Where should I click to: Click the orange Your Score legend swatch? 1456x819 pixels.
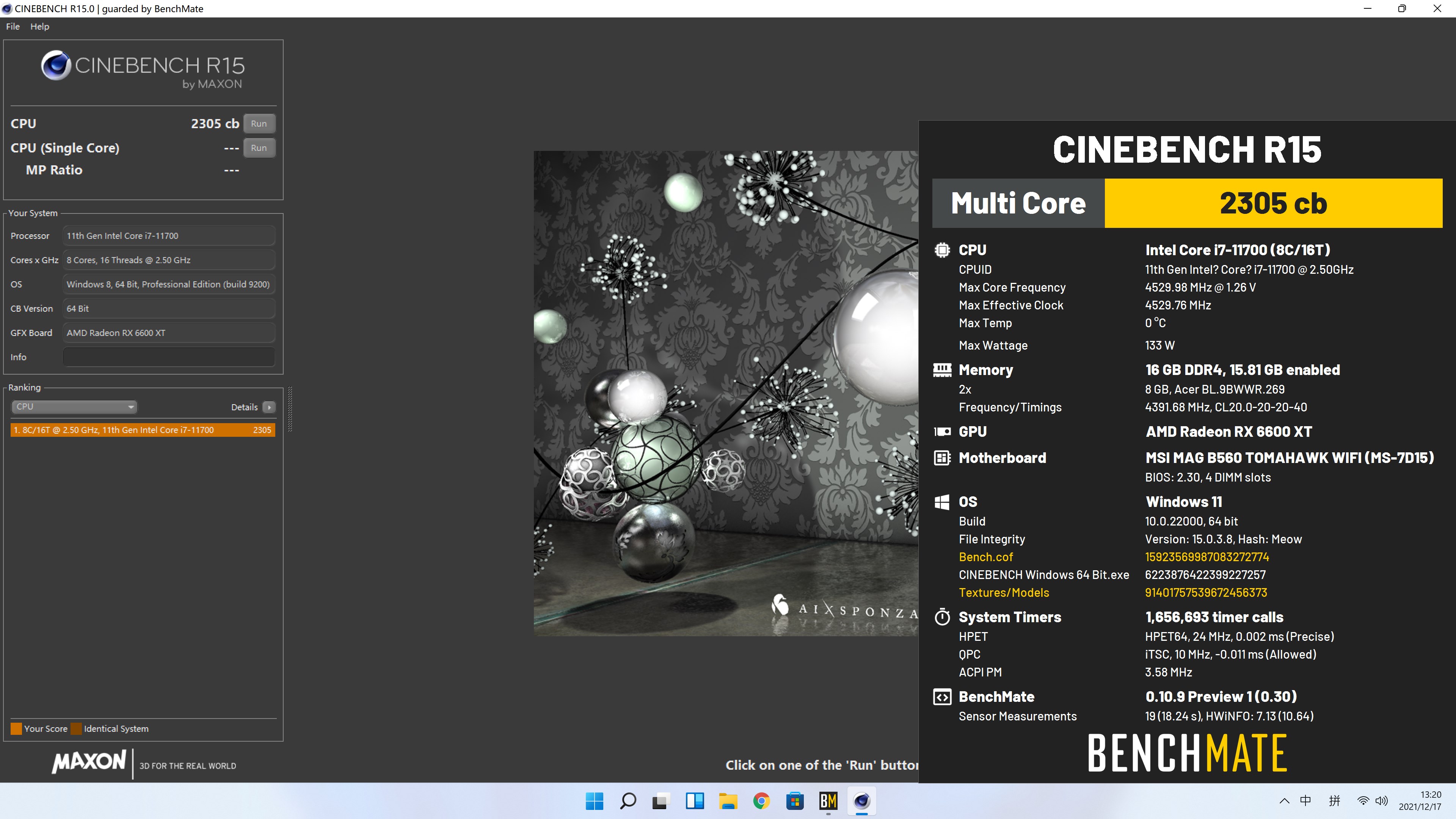point(16,728)
